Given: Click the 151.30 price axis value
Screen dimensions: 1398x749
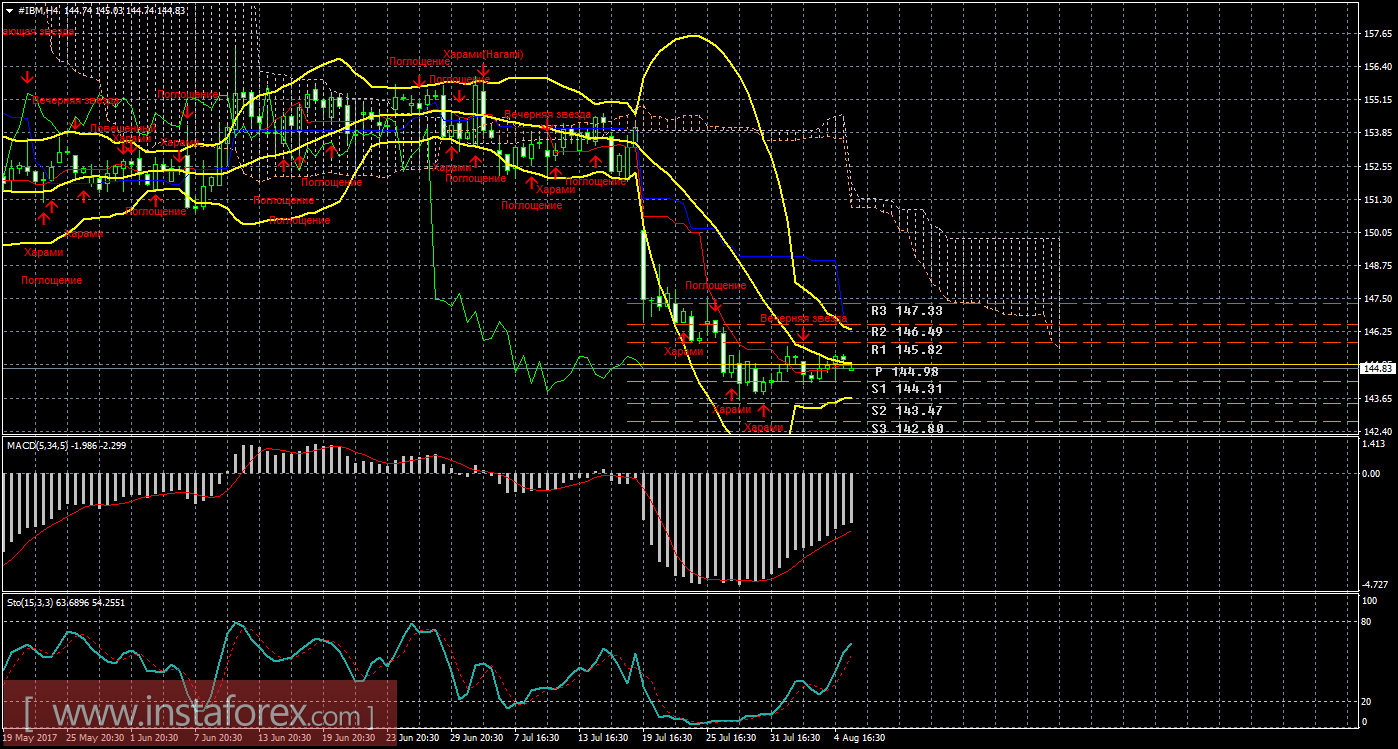Looking at the screenshot, I should pos(1377,199).
